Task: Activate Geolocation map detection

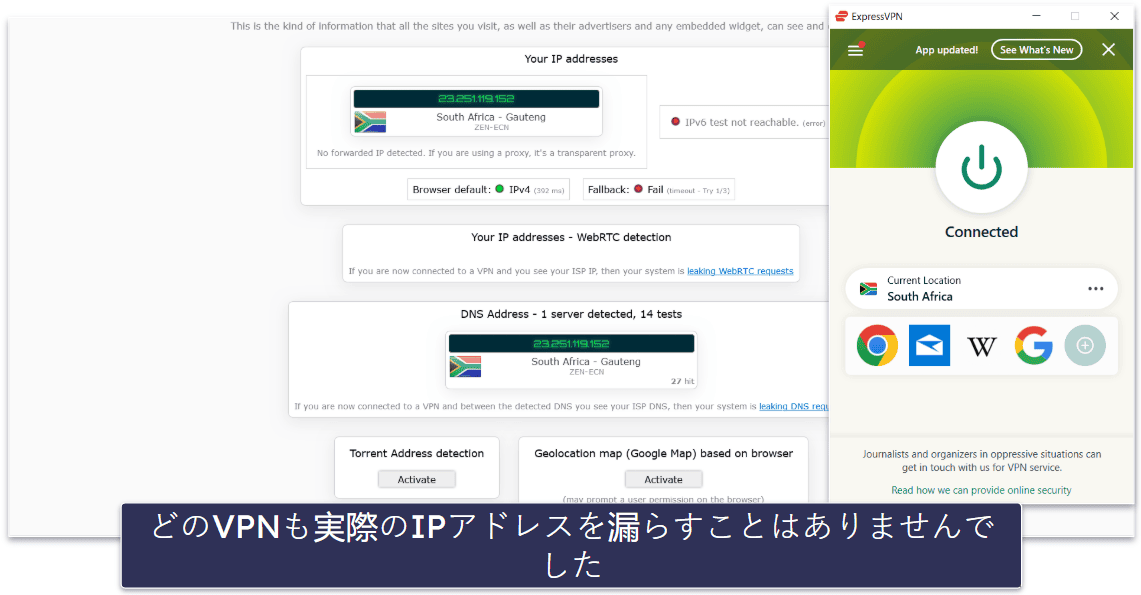Action: [x=663, y=479]
